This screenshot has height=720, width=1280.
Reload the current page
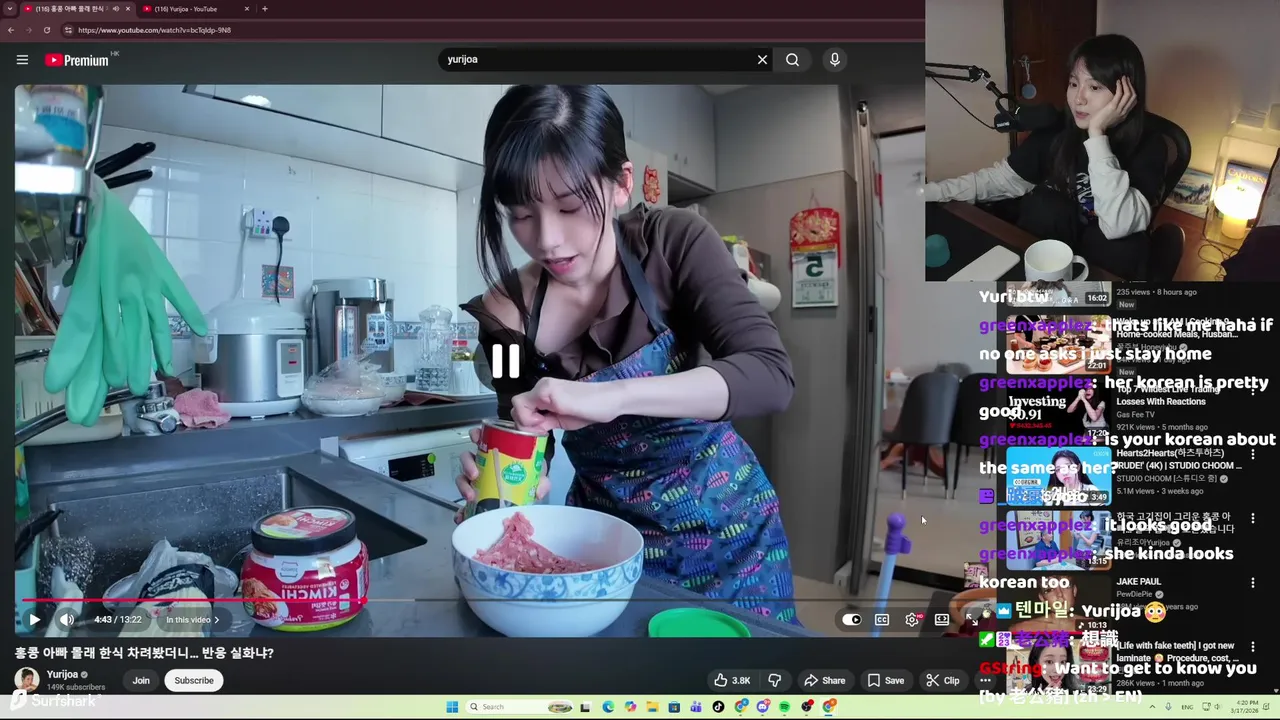pyautogui.click(x=47, y=30)
